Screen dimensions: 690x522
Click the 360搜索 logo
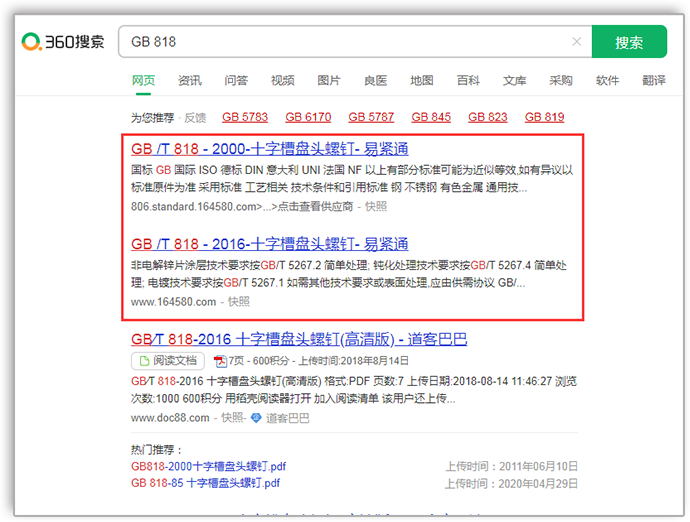pyautogui.click(x=63, y=42)
